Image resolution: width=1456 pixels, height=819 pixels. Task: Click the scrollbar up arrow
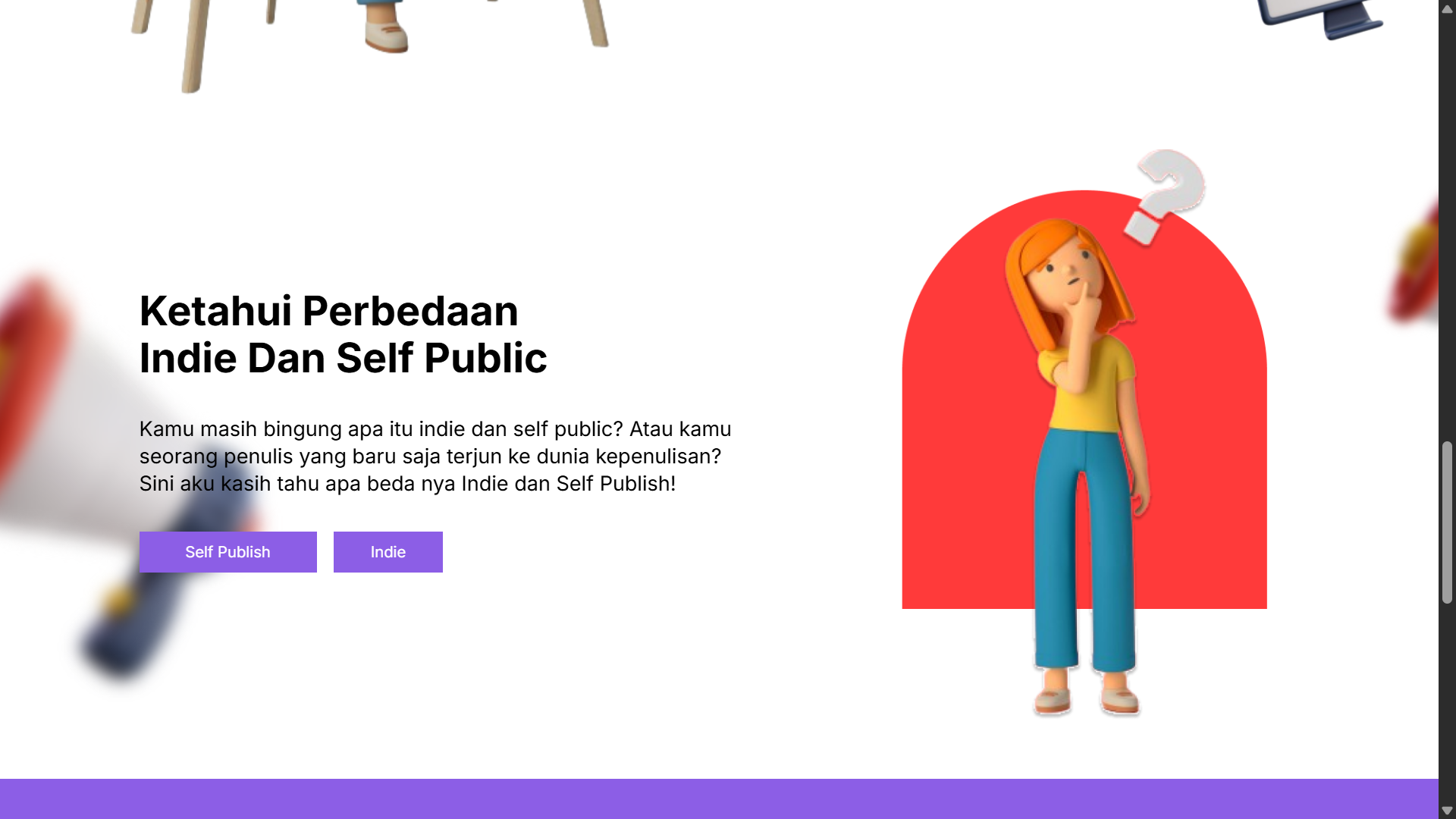[x=1447, y=8]
